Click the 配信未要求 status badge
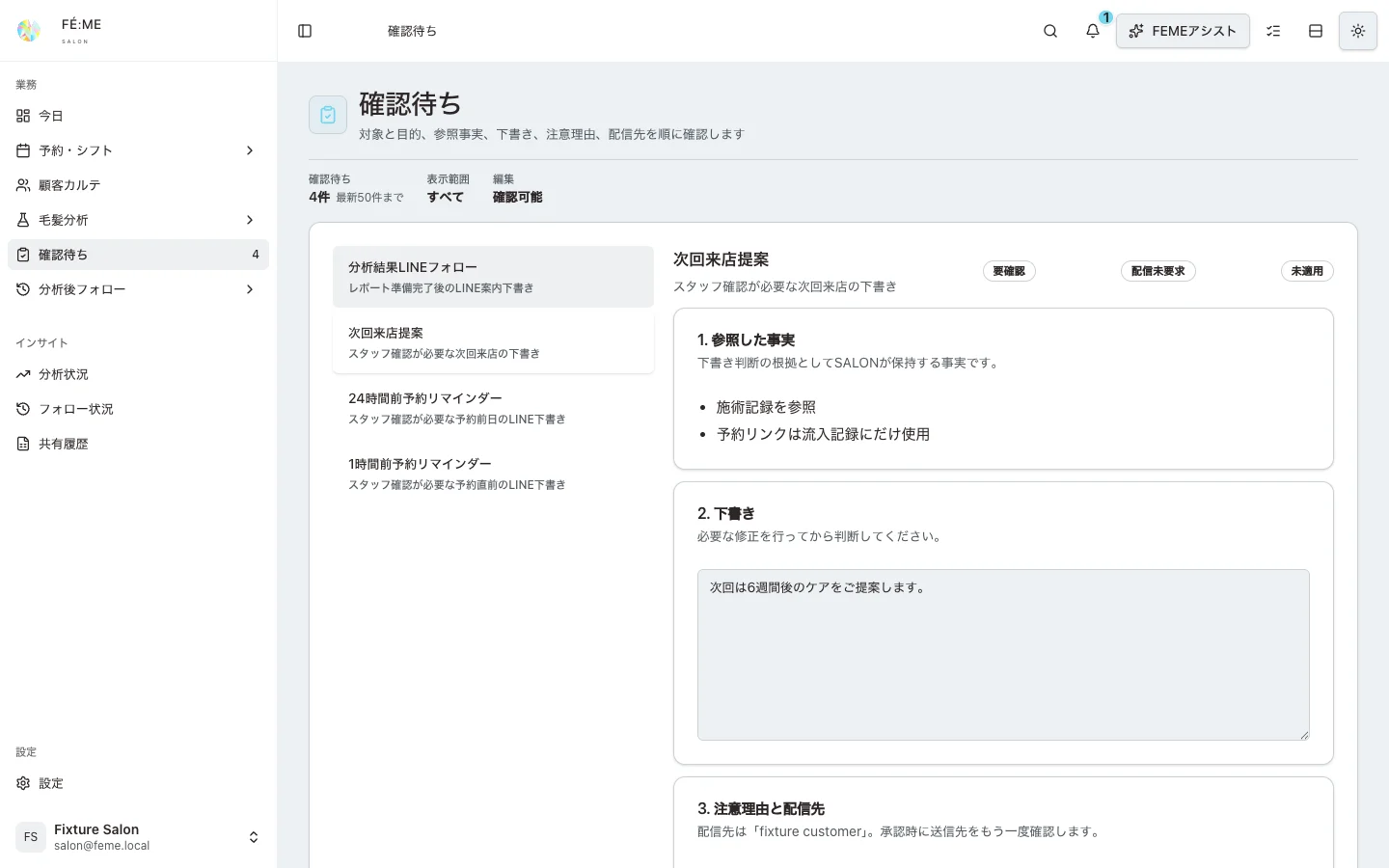1389x868 pixels. 1157,271
